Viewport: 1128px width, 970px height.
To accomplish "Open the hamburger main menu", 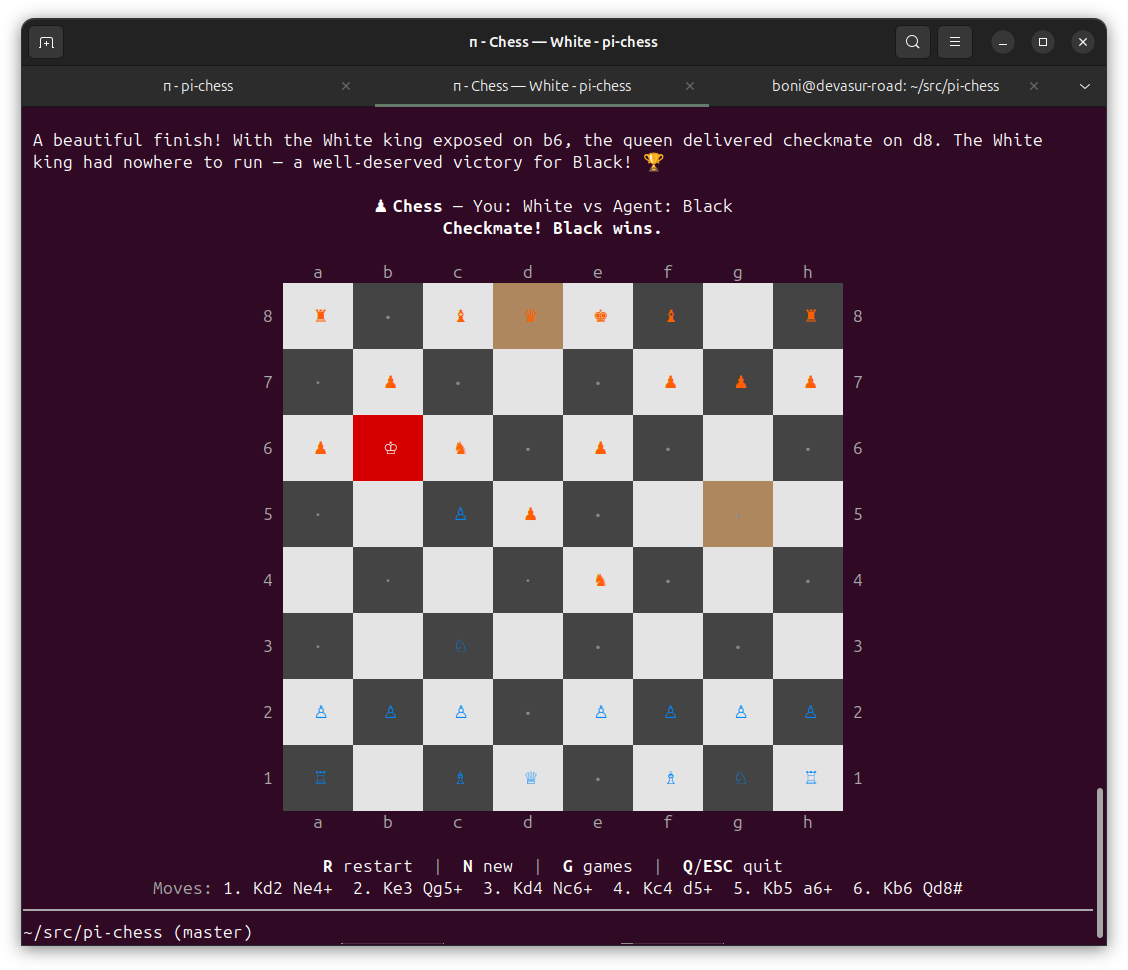I will pyautogui.click(x=955, y=42).
